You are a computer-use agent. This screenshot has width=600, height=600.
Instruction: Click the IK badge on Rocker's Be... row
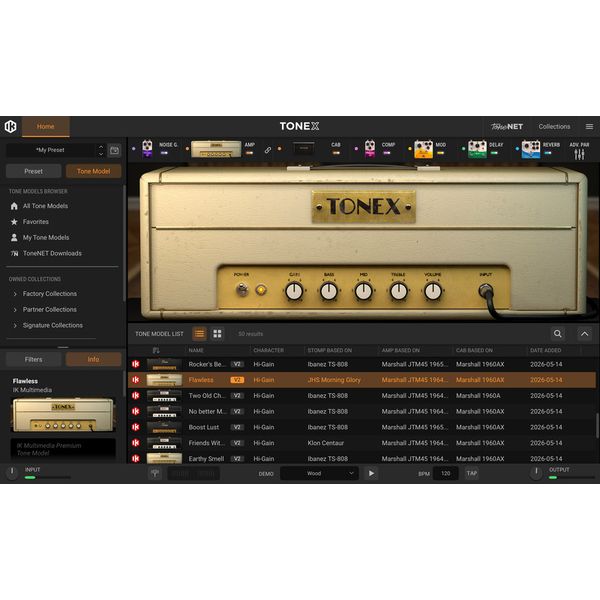point(135,364)
